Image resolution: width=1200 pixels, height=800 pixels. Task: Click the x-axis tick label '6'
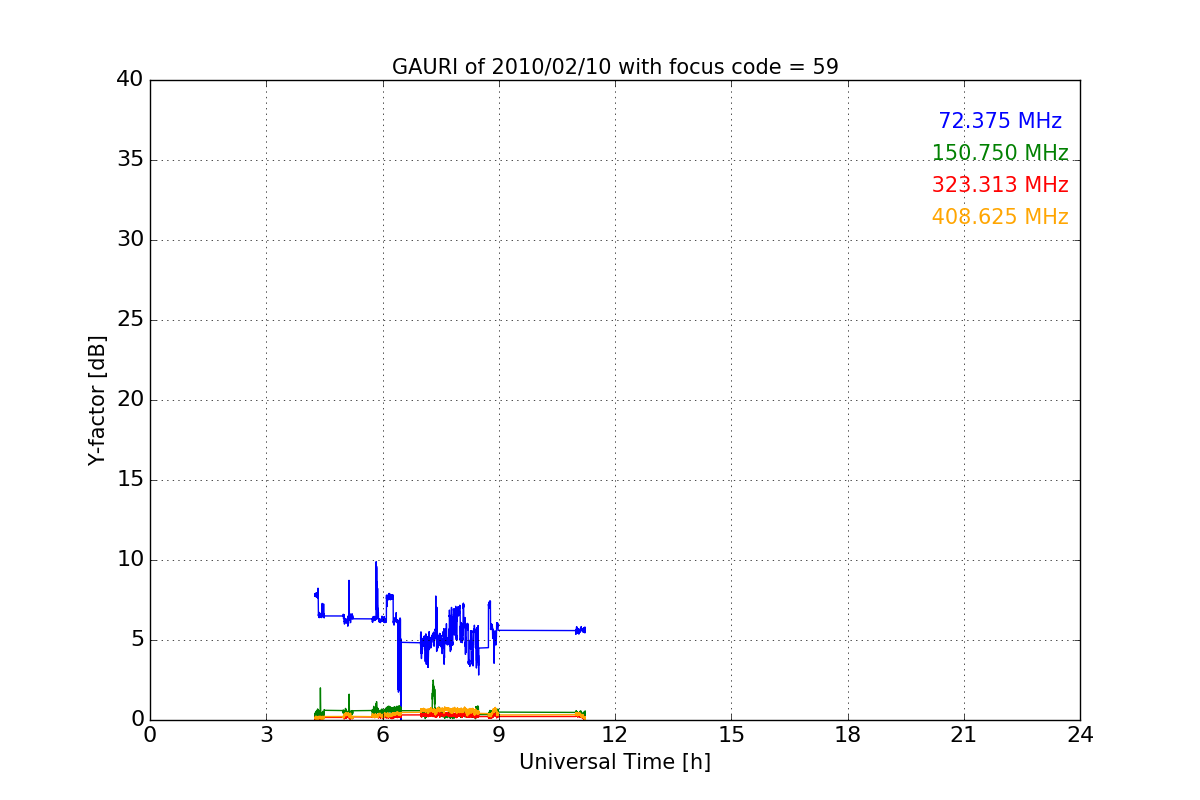(x=383, y=735)
